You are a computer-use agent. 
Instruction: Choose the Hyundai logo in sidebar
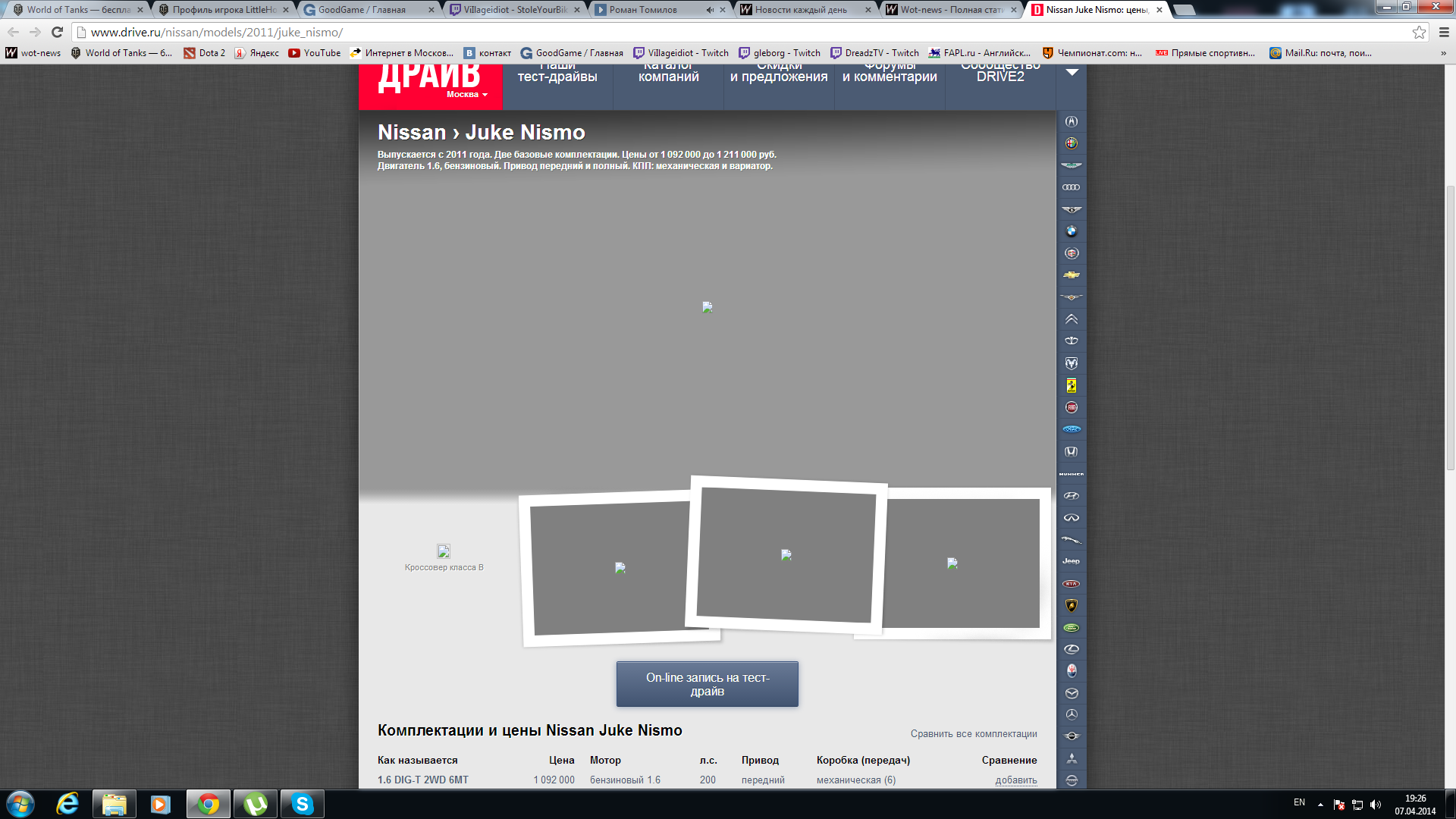pos(1072,496)
